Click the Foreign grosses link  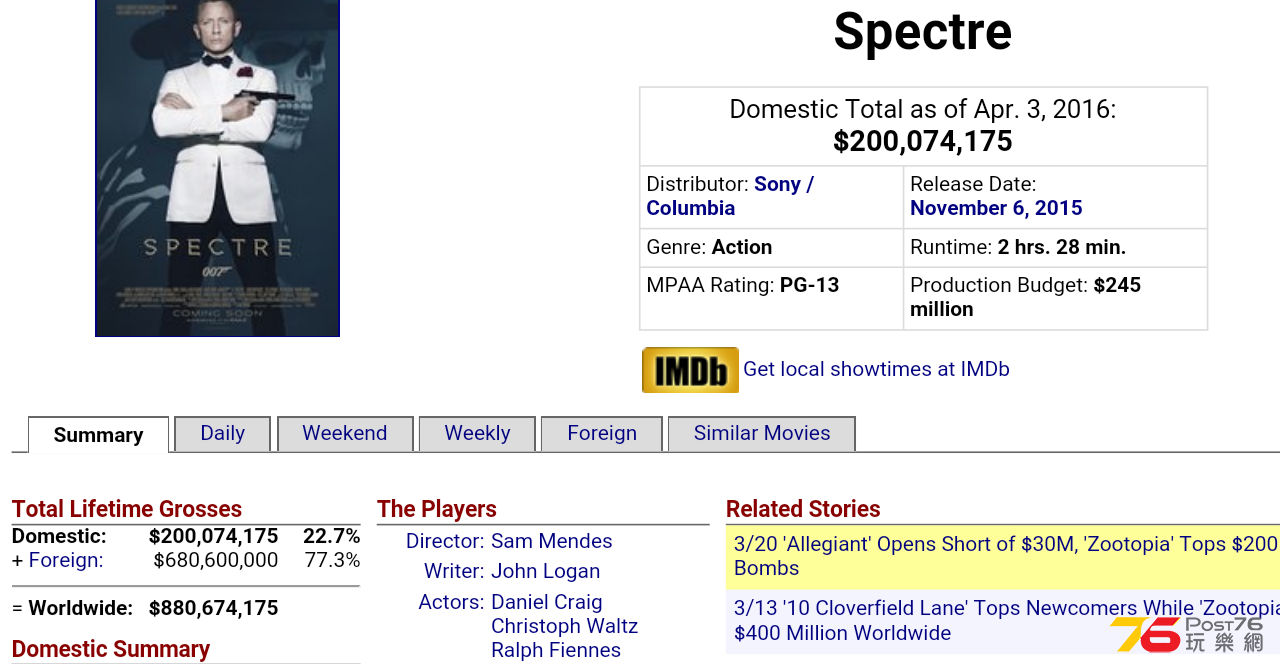[66, 560]
